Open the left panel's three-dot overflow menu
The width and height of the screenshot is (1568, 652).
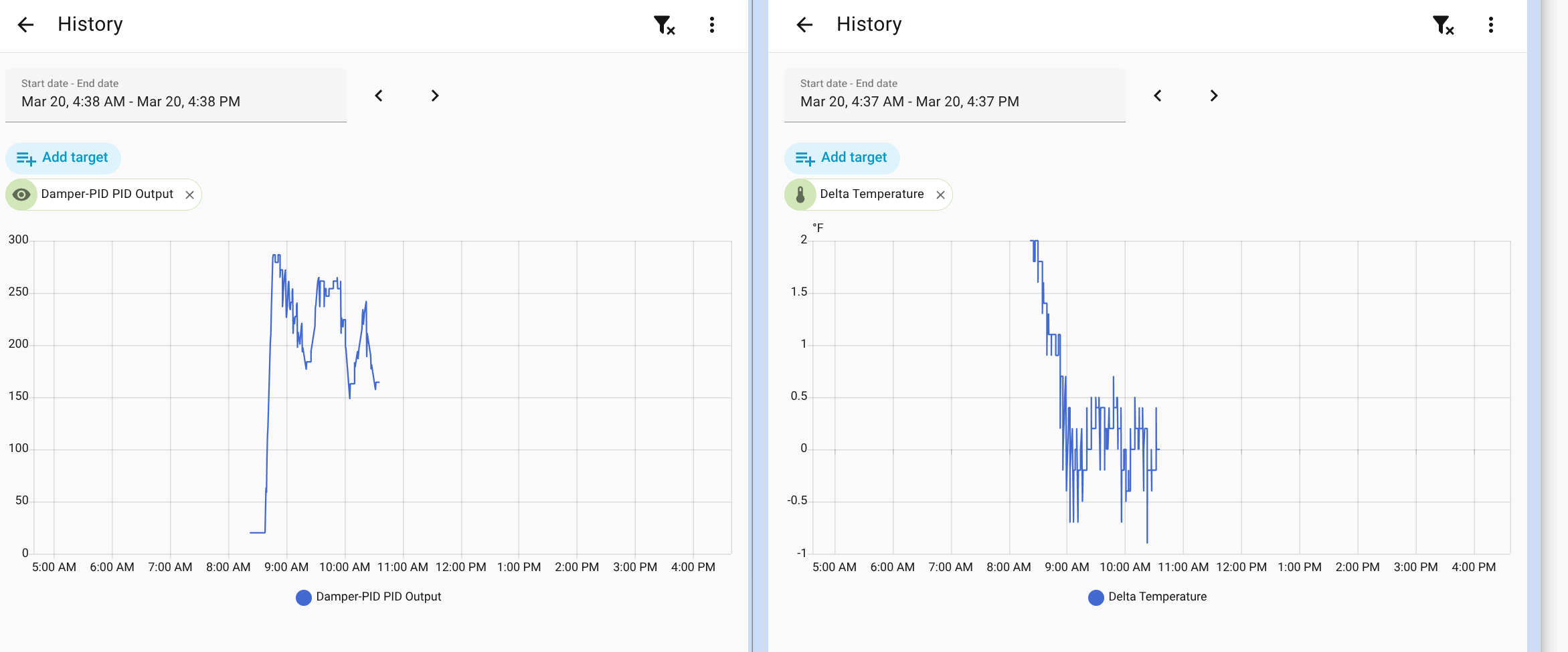[x=712, y=25]
